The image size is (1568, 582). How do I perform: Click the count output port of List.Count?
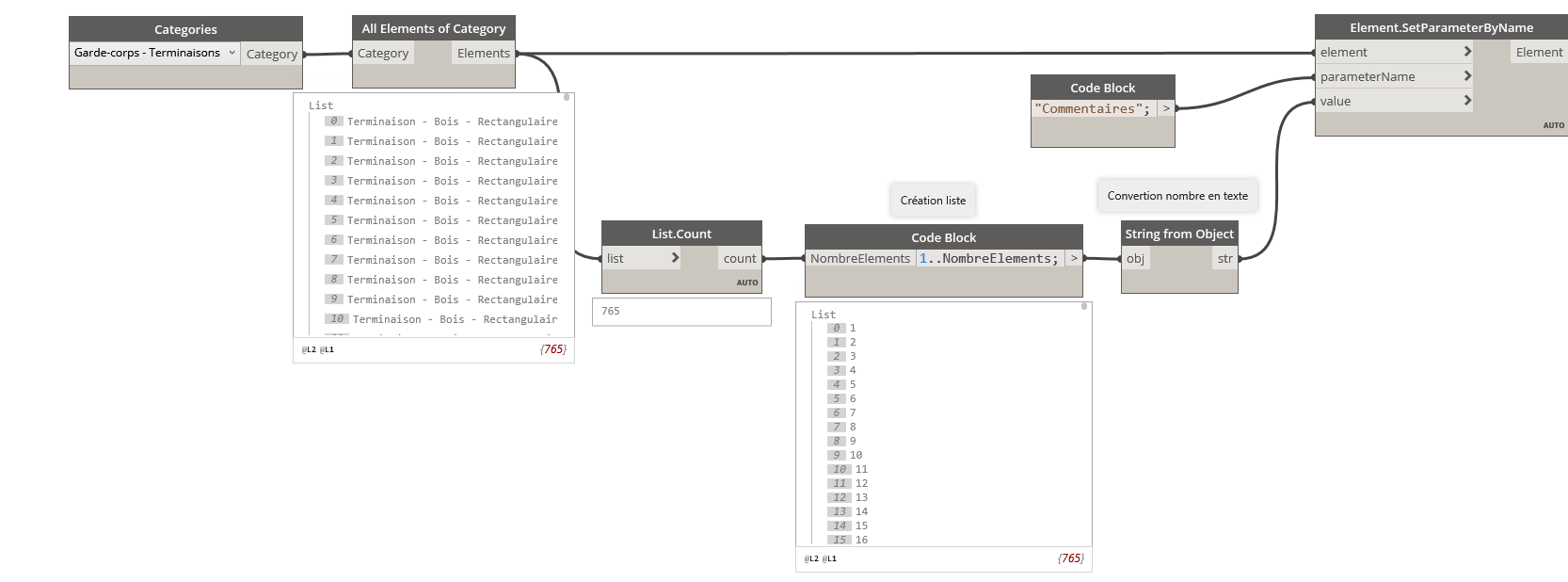point(740,259)
